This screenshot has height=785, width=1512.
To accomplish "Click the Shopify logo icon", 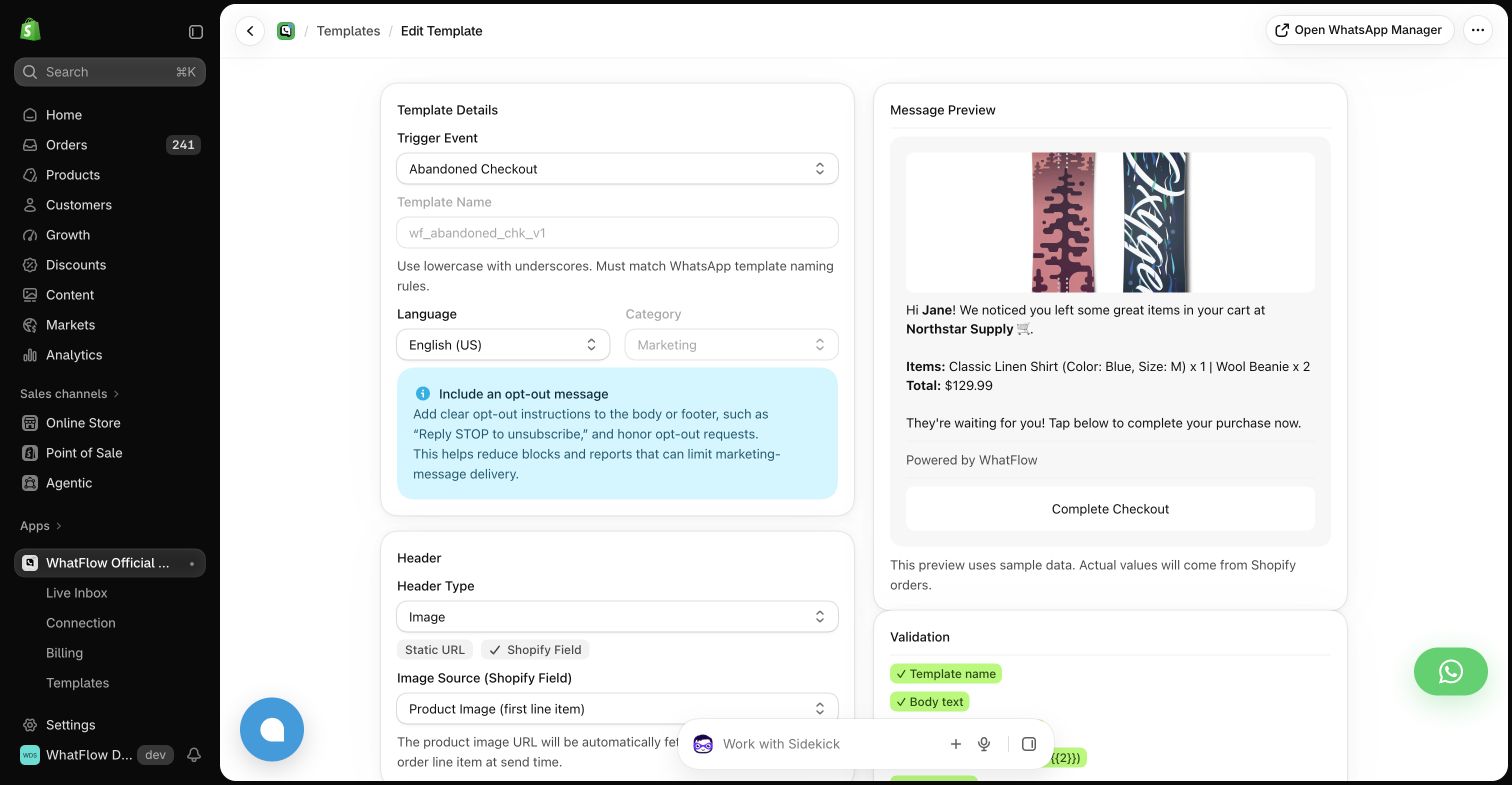I will 30,30.
